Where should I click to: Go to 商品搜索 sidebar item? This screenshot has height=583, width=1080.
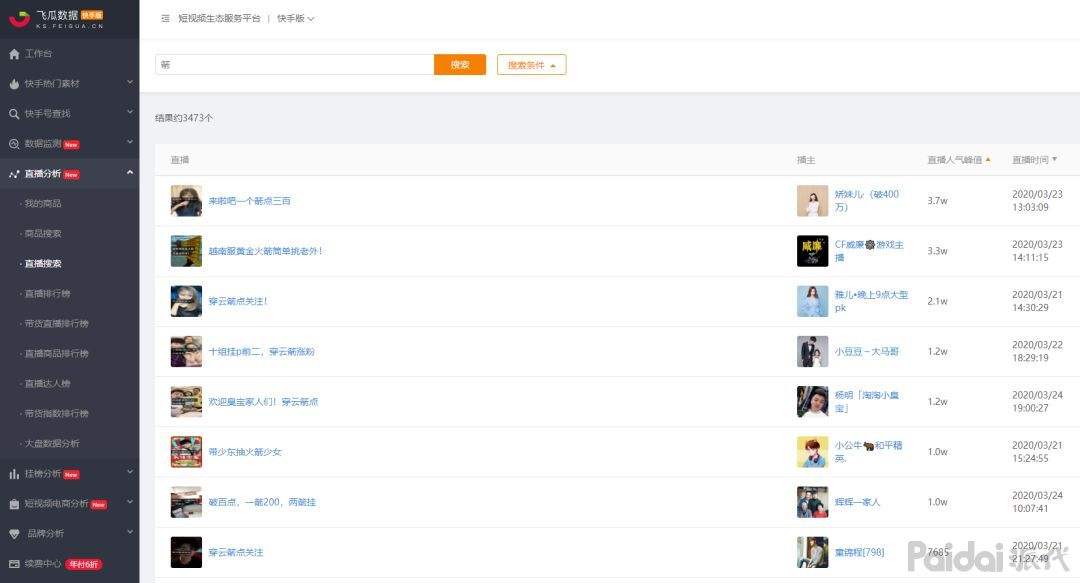pyautogui.click(x=43, y=234)
